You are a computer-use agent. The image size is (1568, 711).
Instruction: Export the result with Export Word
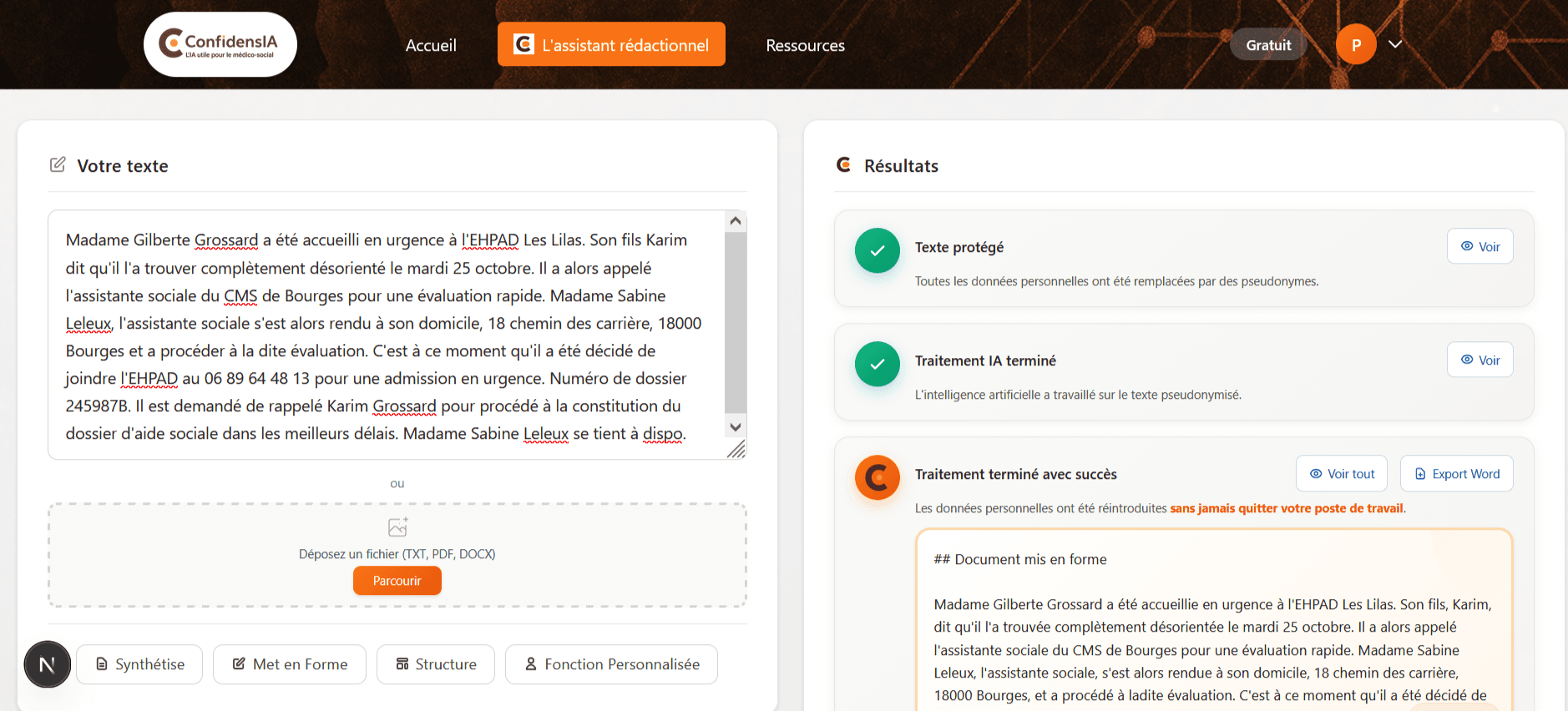point(1456,474)
